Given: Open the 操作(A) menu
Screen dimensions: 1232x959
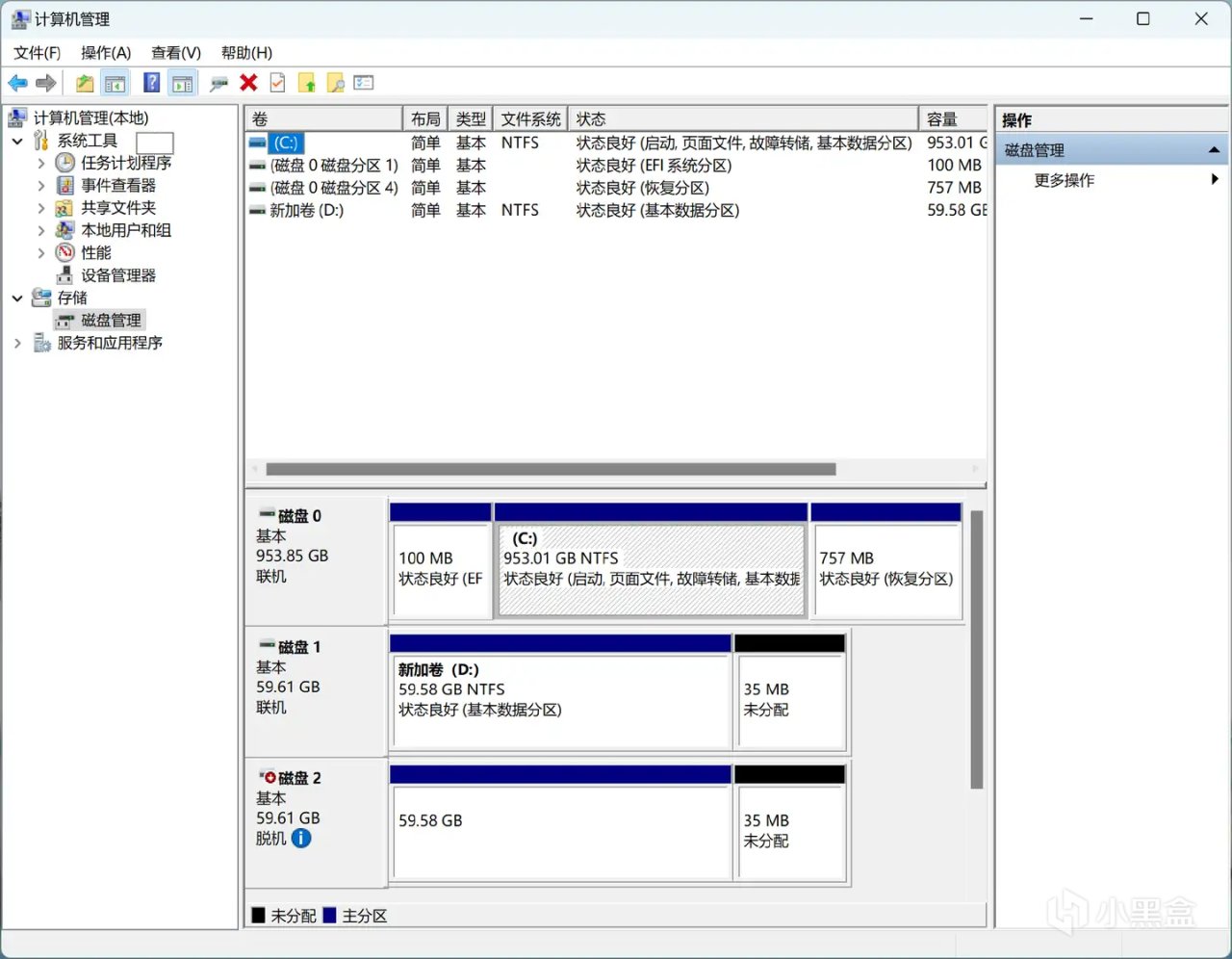Looking at the screenshot, I should tap(106, 53).
